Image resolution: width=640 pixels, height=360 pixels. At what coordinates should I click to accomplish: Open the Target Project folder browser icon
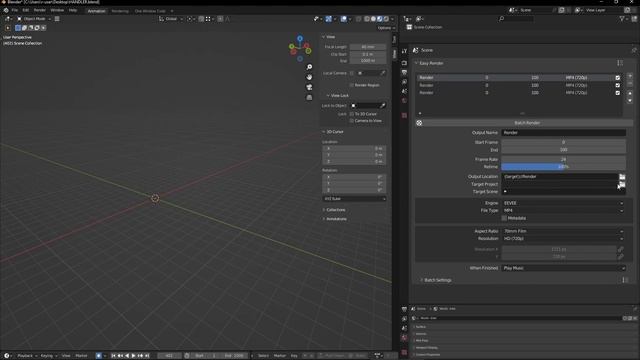tap(622, 184)
